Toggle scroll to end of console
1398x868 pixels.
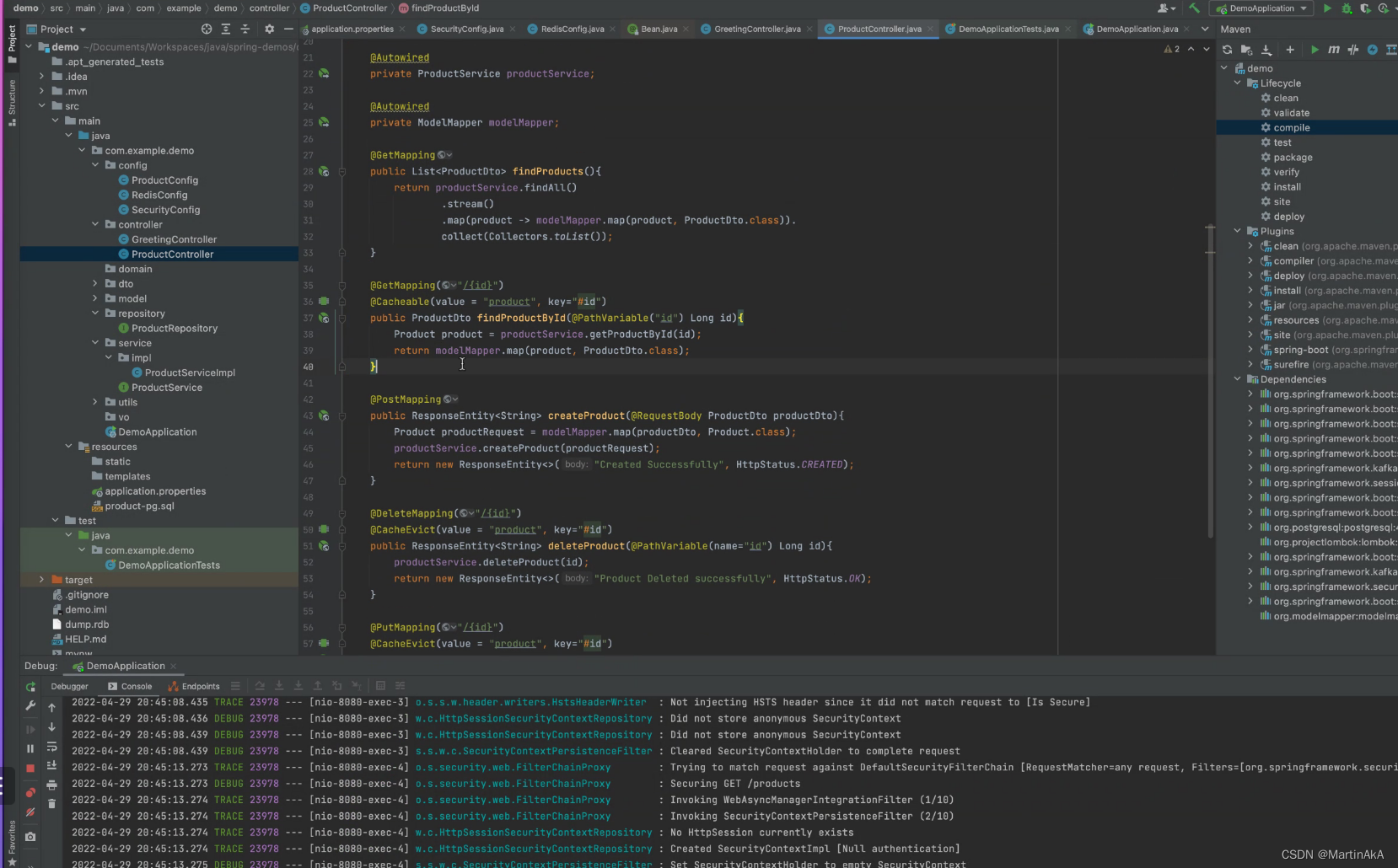pos(51,766)
